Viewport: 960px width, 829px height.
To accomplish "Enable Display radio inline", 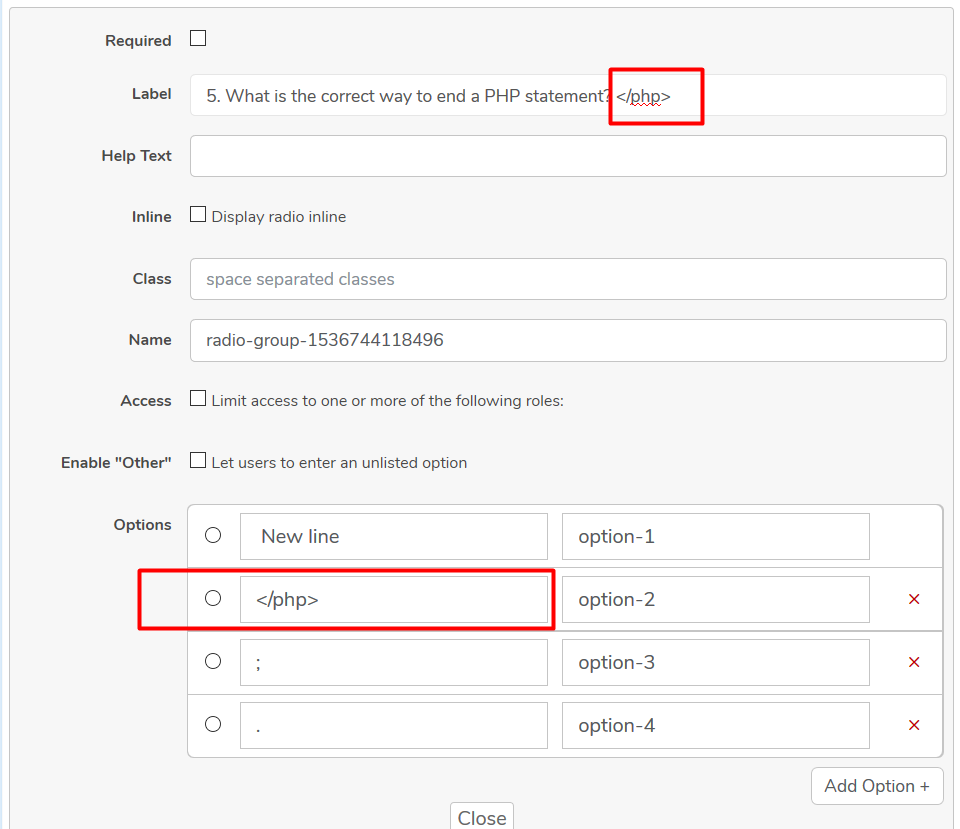I will [197, 212].
